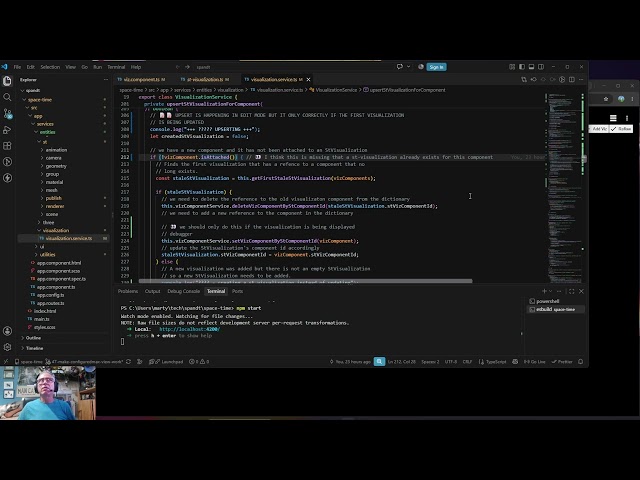Open the Extensions view
The height and width of the screenshot is (480, 640).
[7, 146]
